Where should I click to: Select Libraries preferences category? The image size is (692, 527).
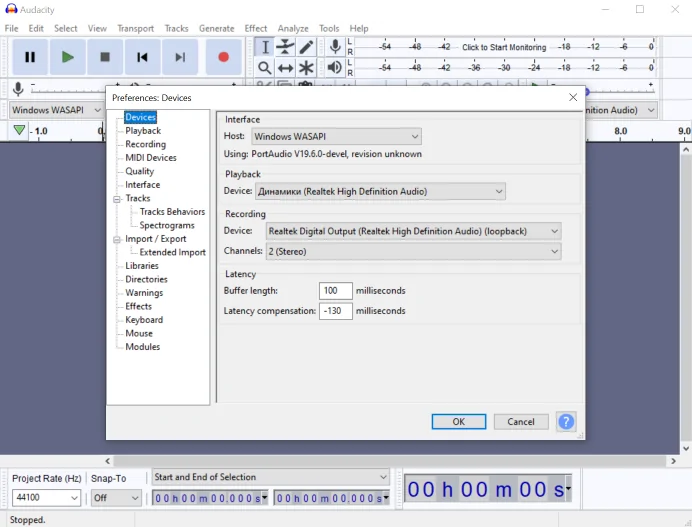[142, 266]
